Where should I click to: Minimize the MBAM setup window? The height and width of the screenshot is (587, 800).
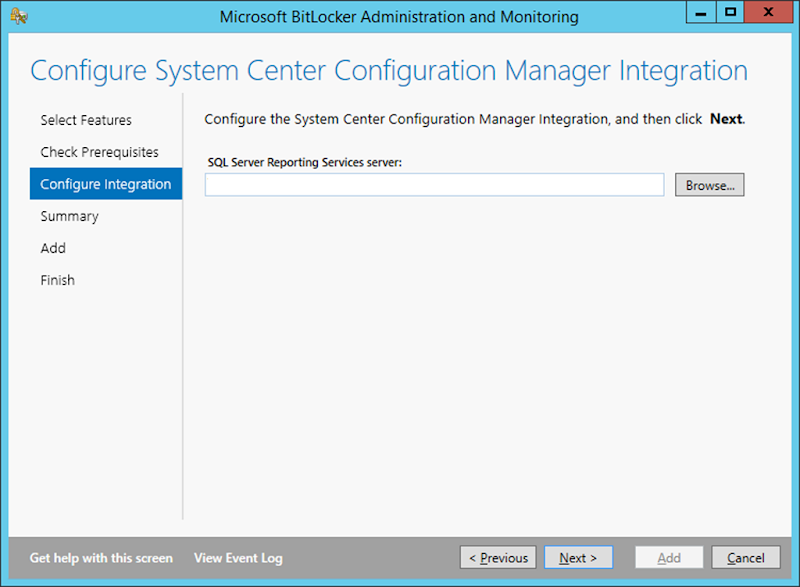tap(701, 13)
